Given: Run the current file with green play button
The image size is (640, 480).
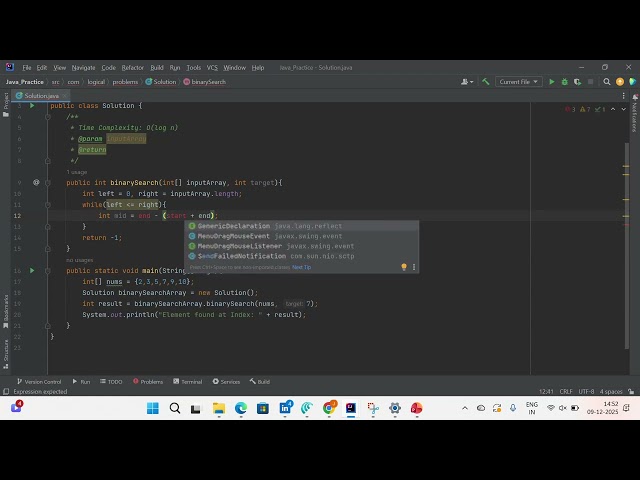Looking at the screenshot, I should pos(552,82).
